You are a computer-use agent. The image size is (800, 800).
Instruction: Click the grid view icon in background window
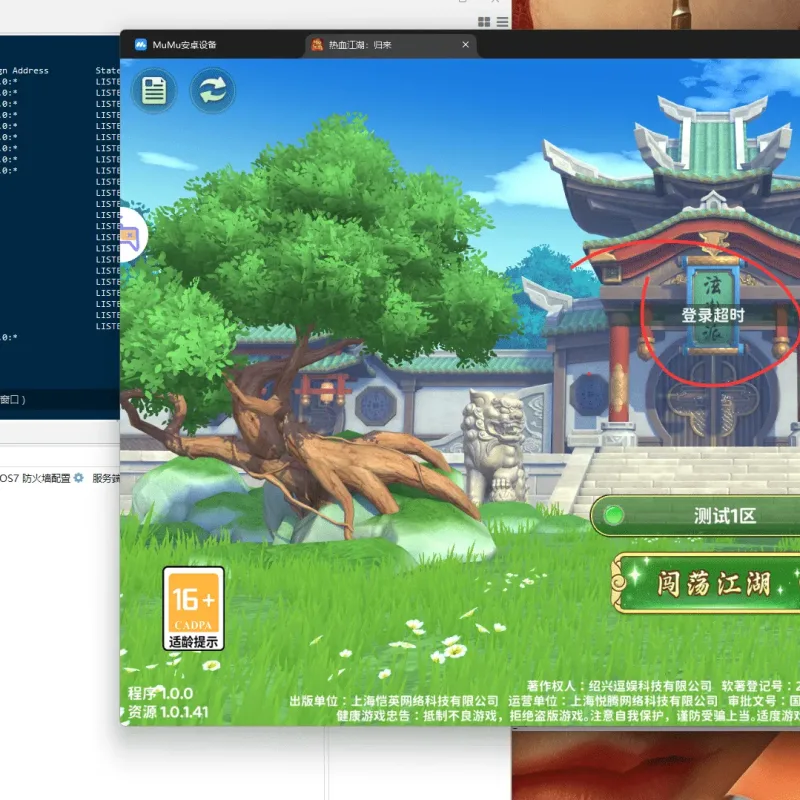click(x=484, y=22)
